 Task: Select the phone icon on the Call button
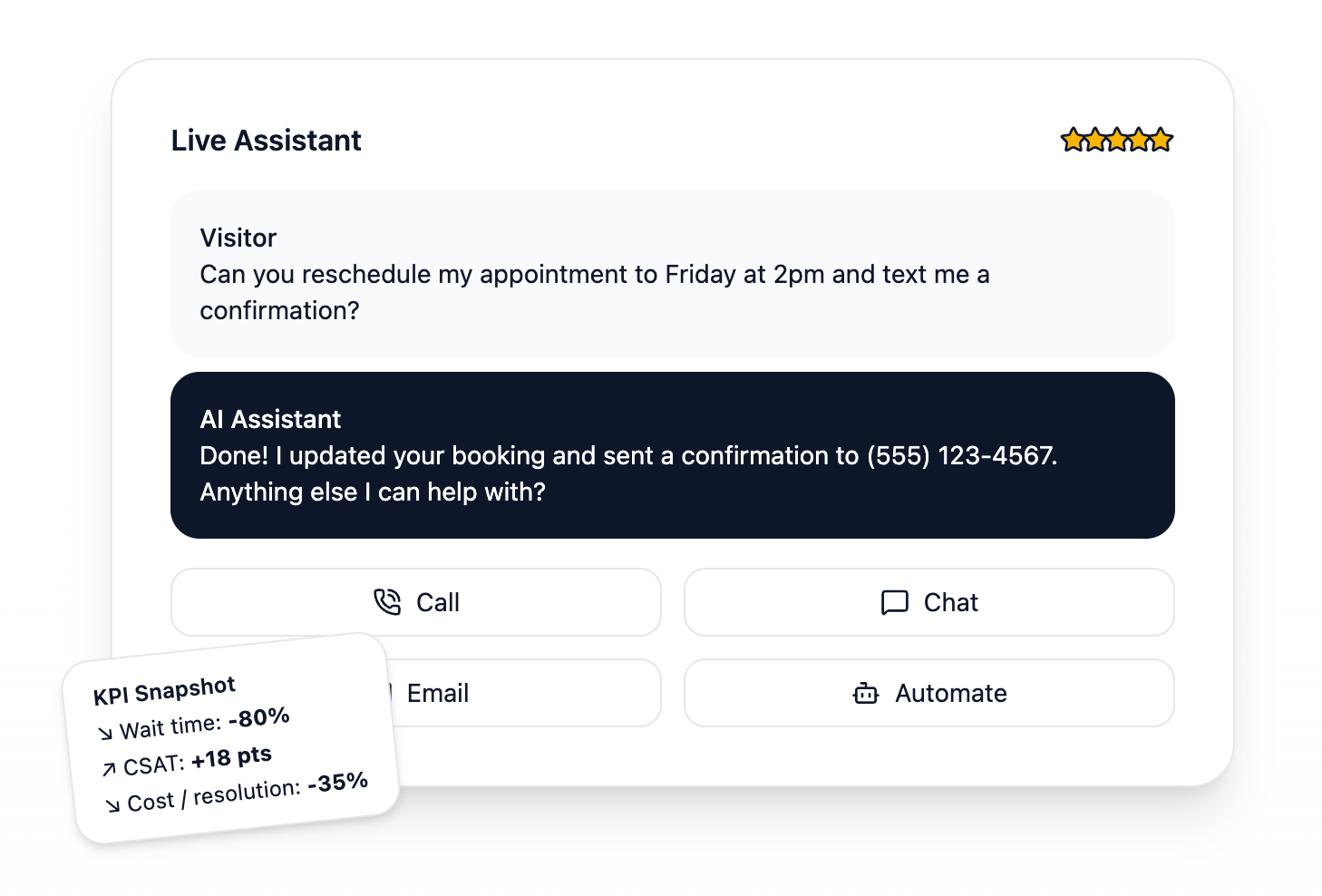tap(387, 602)
